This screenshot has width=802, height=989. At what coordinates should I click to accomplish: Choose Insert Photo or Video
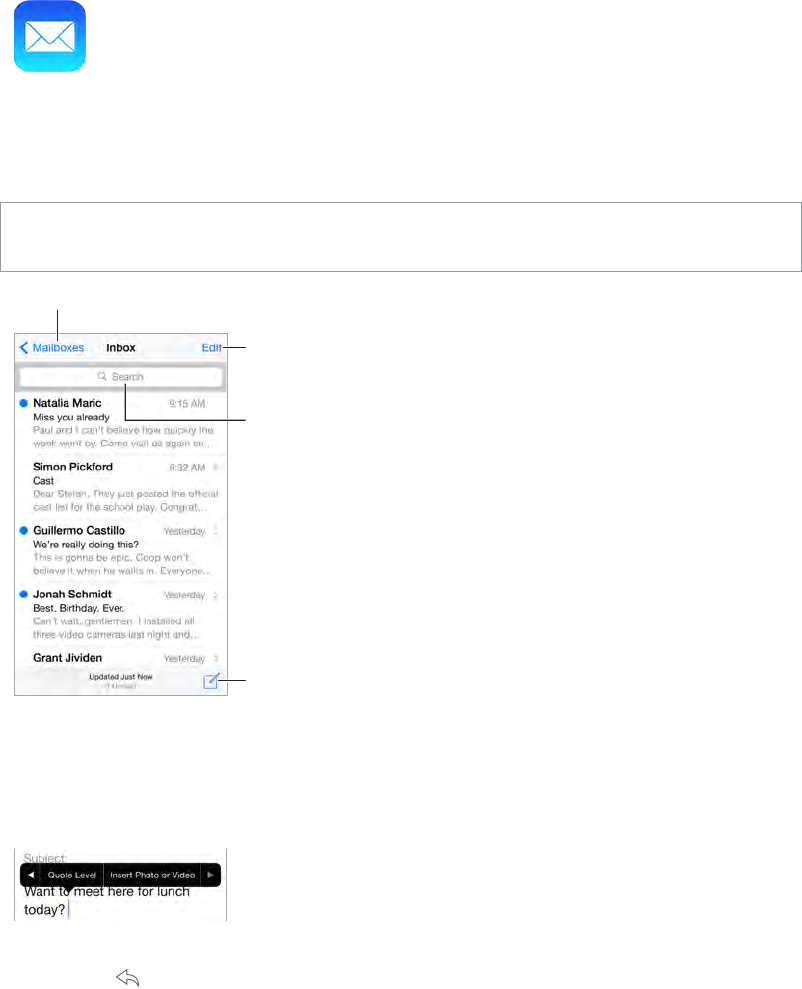click(x=153, y=875)
